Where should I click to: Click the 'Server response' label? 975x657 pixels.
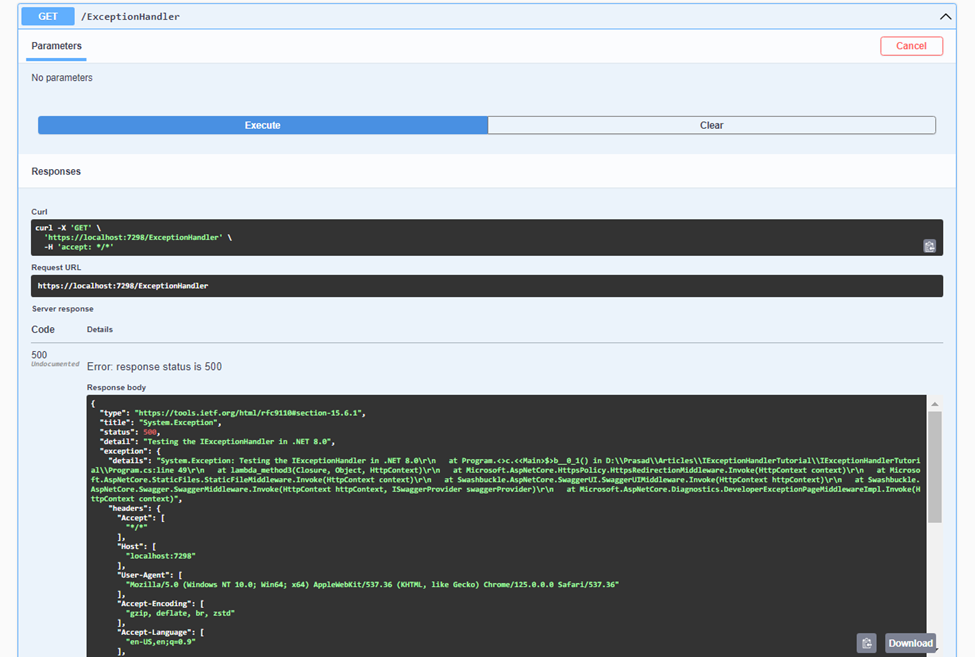63,309
